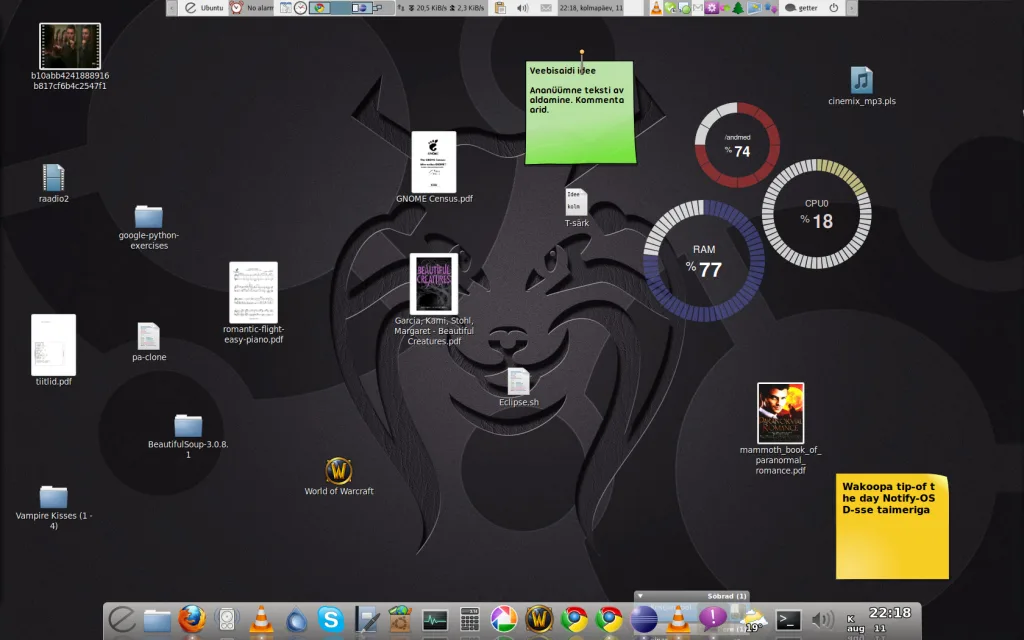This screenshot has width=1024, height=640.
Task: Click the Ubuntu logo on dock's left
Action: 122,619
